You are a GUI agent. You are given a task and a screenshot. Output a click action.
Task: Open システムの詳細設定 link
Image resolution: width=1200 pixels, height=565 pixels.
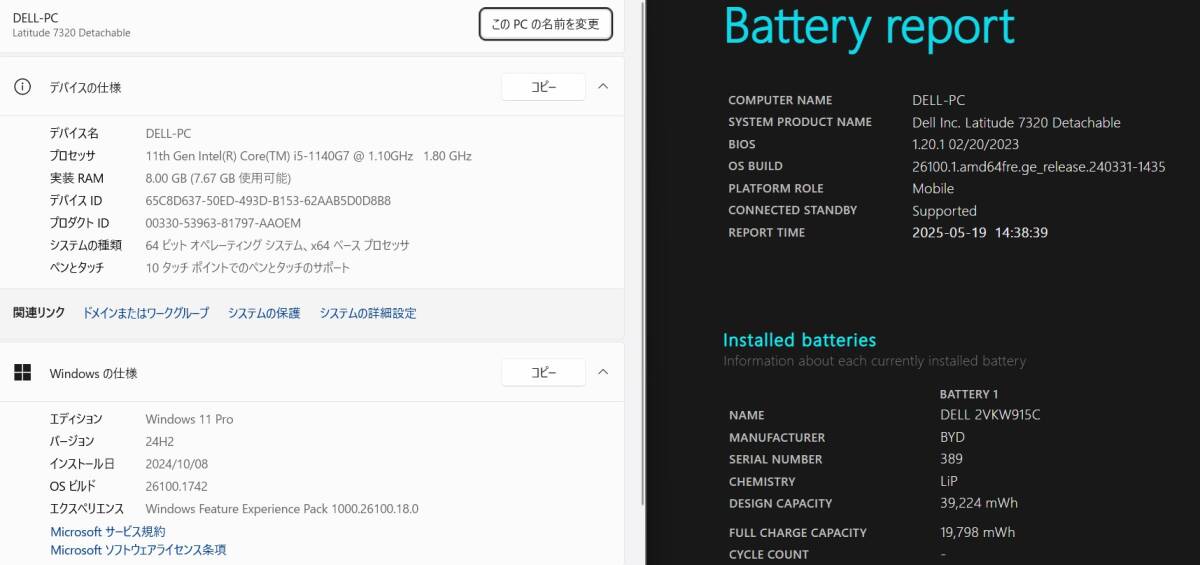pyautogui.click(x=368, y=313)
